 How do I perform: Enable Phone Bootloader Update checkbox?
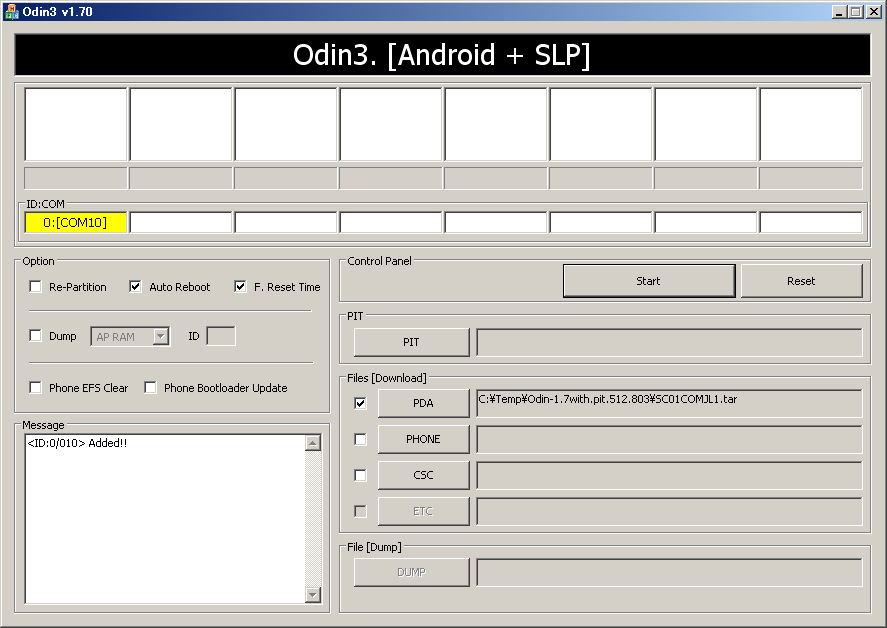tap(151, 388)
